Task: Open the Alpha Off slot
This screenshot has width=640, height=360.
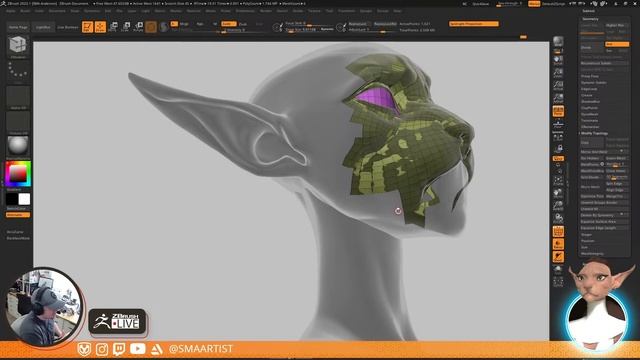Action: tap(18, 97)
